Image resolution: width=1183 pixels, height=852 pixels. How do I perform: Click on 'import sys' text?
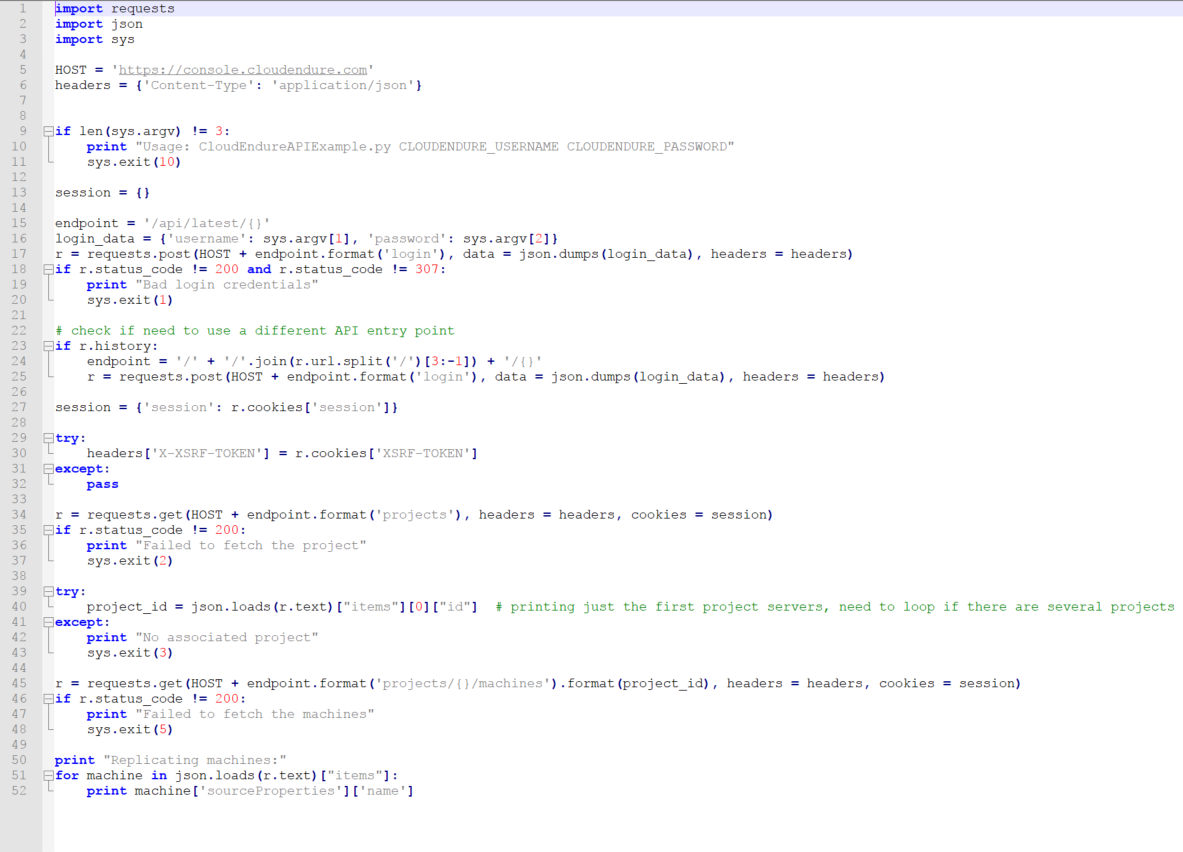click(x=94, y=39)
